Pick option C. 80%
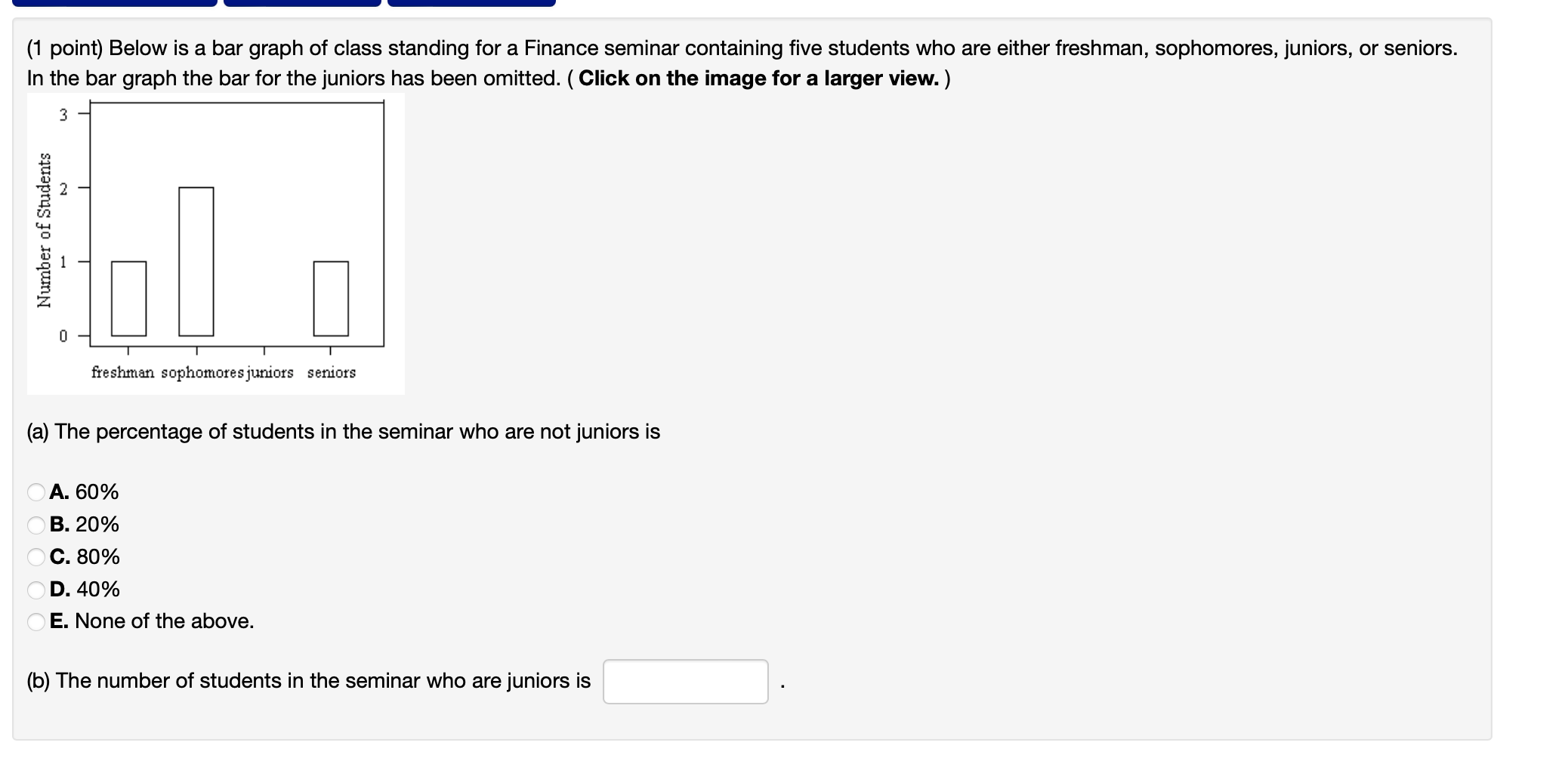Viewport: 1568px width, 767px height. tap(36, 557)
